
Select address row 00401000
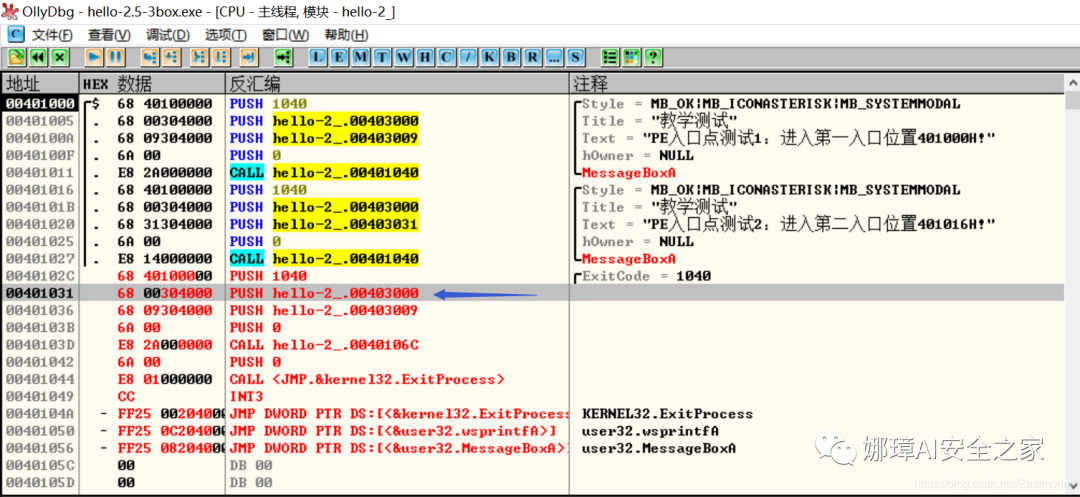pyautogui.click(x=41, y=103)
